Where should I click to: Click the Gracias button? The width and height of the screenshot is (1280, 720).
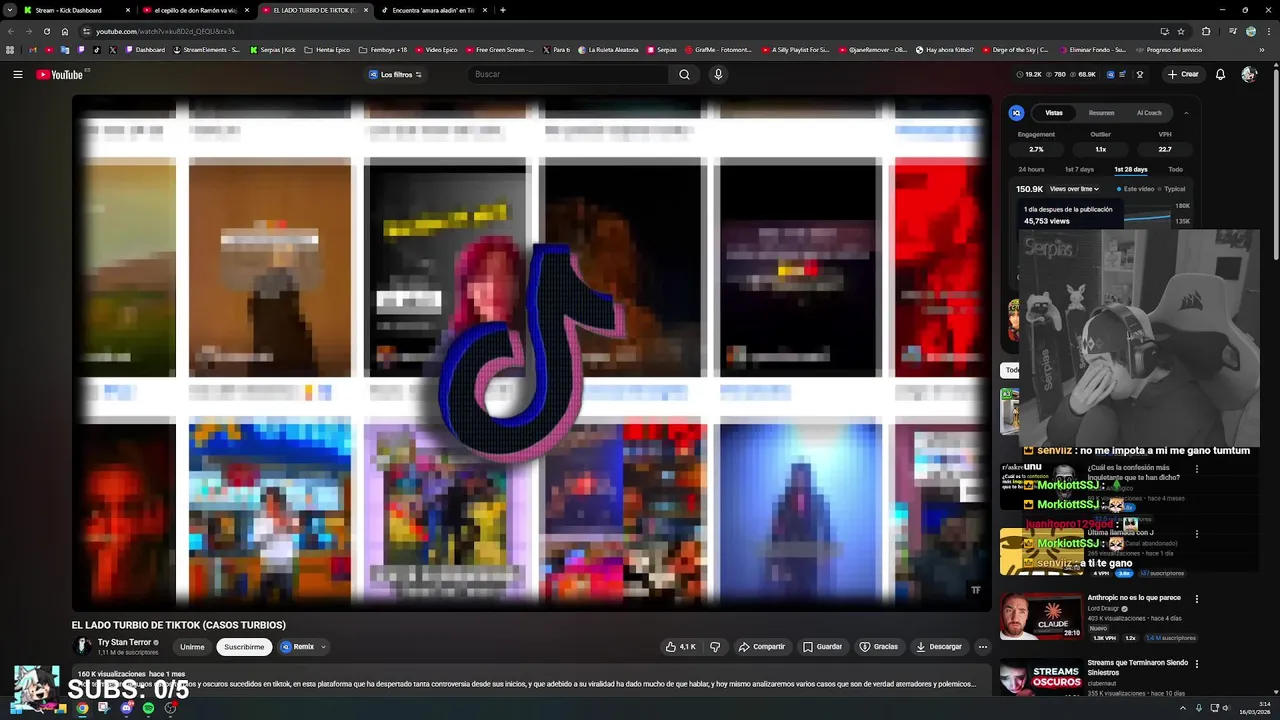(879, 647)
